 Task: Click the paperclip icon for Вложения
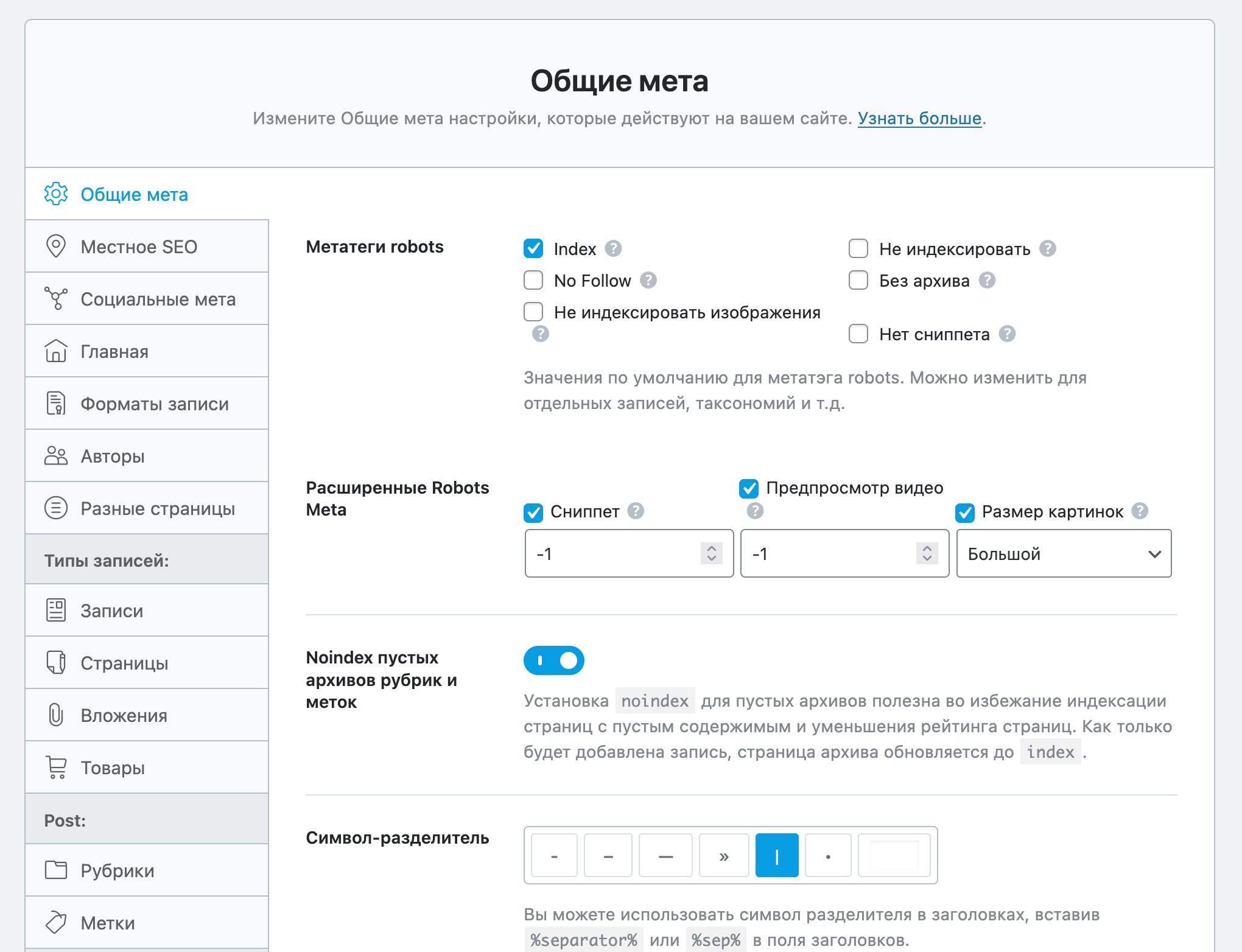(x=56, y=715)
